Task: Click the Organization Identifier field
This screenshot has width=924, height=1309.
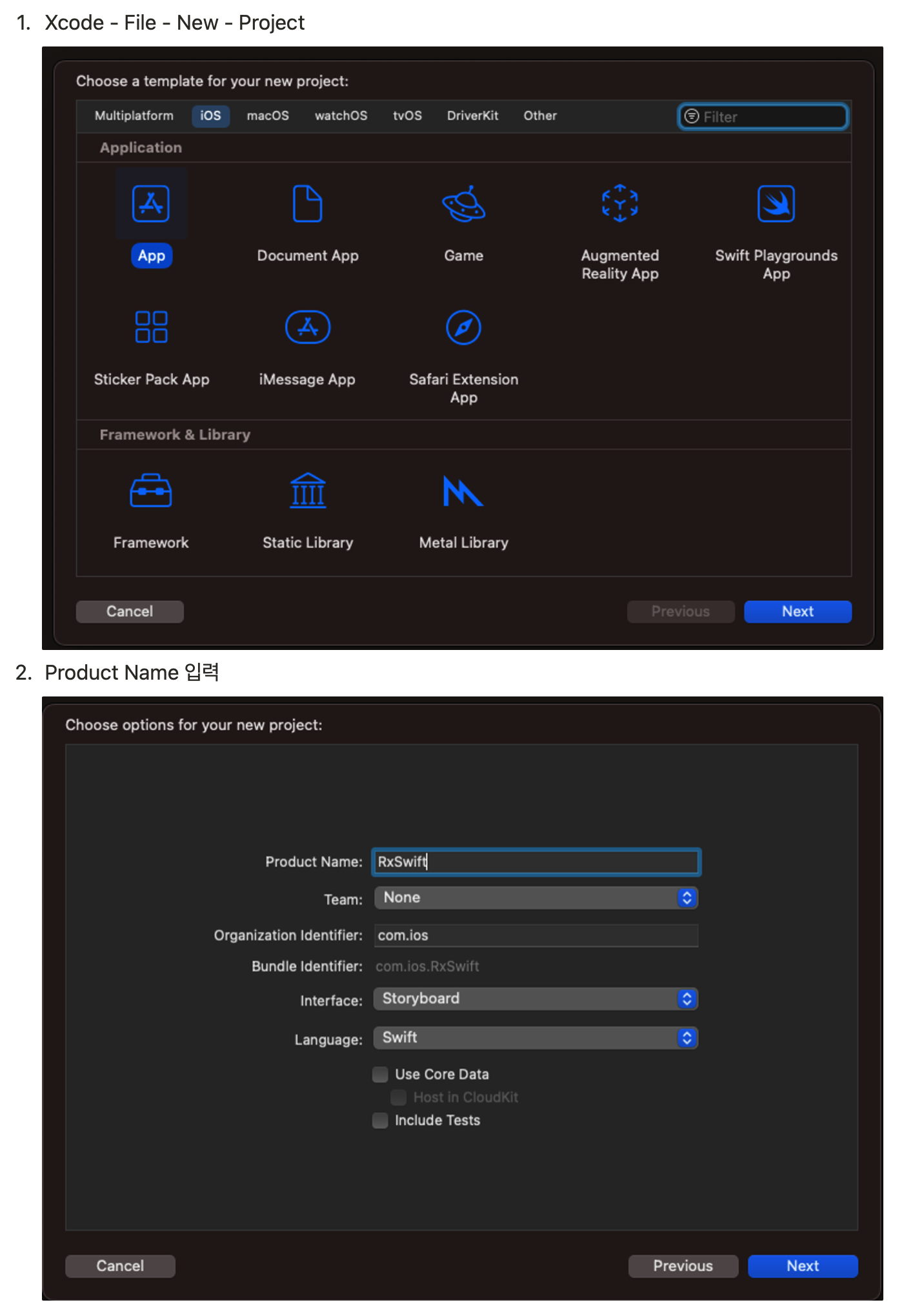Action: pyautogui.click(x=536, y=935)
